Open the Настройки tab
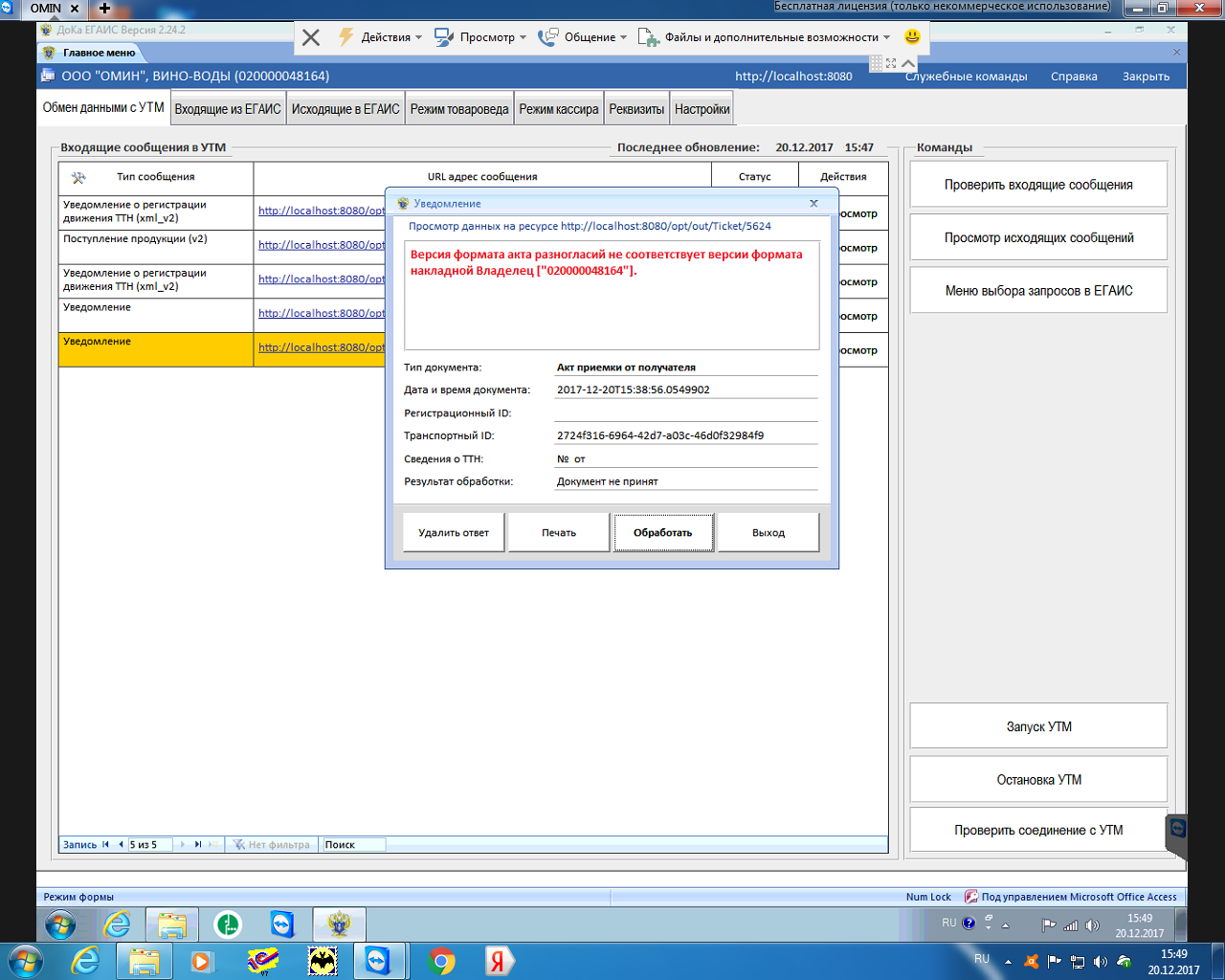1225x980 pixels. [x=702, y=109]
